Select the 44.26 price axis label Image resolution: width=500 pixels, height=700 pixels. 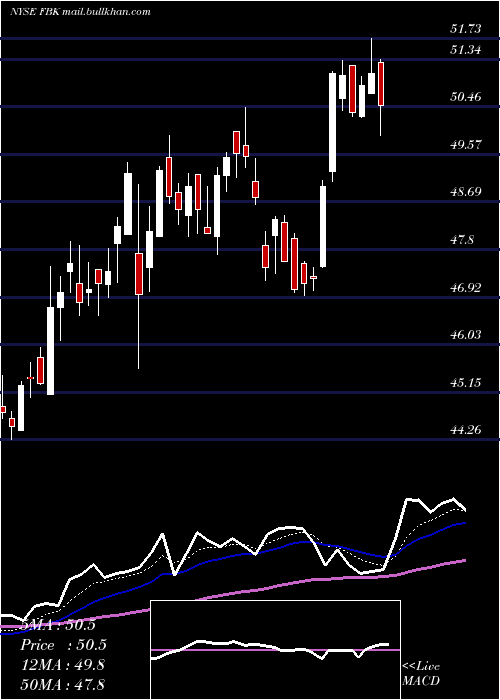466,430
